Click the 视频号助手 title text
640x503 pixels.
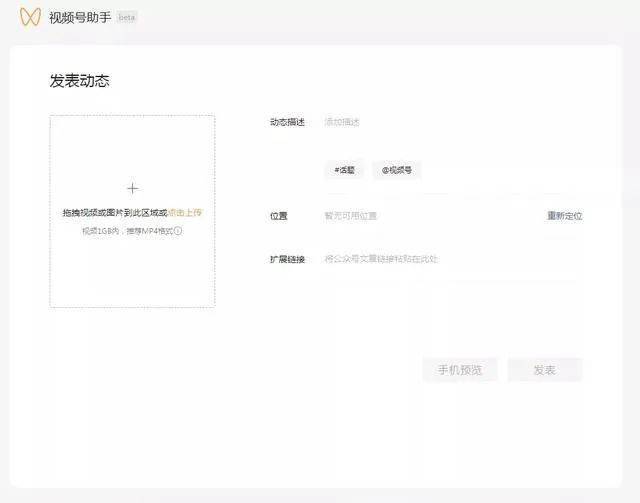(x=80, y=17)
